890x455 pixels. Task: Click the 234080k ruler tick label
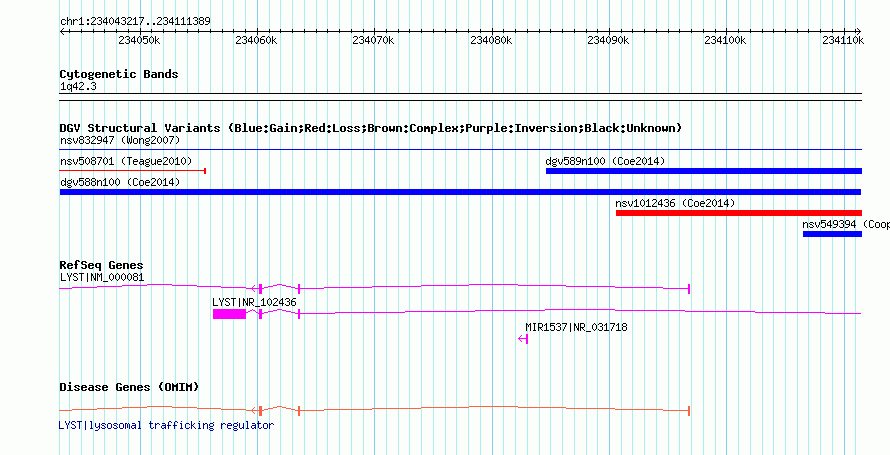492,40
